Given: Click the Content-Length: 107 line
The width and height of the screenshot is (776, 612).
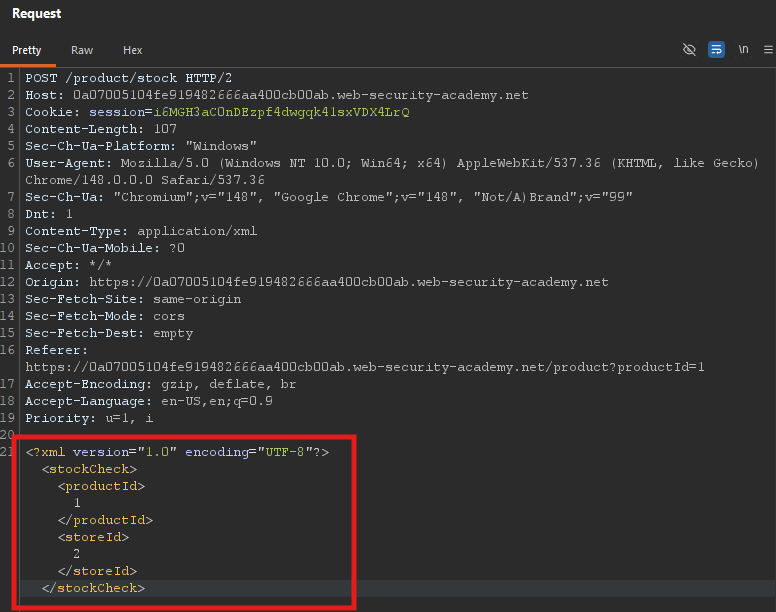Looking at the screenshot, I should point(101,129).
